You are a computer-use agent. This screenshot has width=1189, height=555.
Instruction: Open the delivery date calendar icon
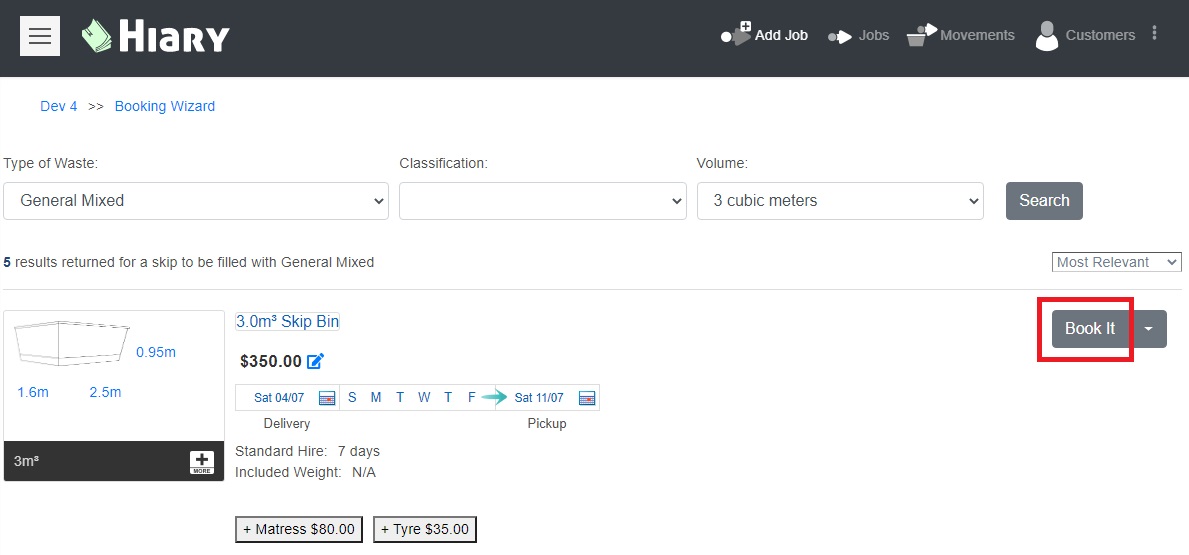327,397
